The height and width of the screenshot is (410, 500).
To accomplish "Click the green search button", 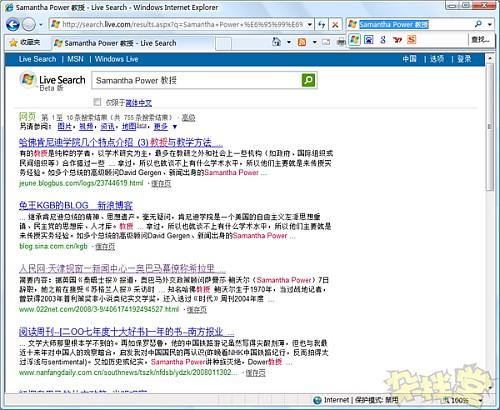I will (308, 80).
